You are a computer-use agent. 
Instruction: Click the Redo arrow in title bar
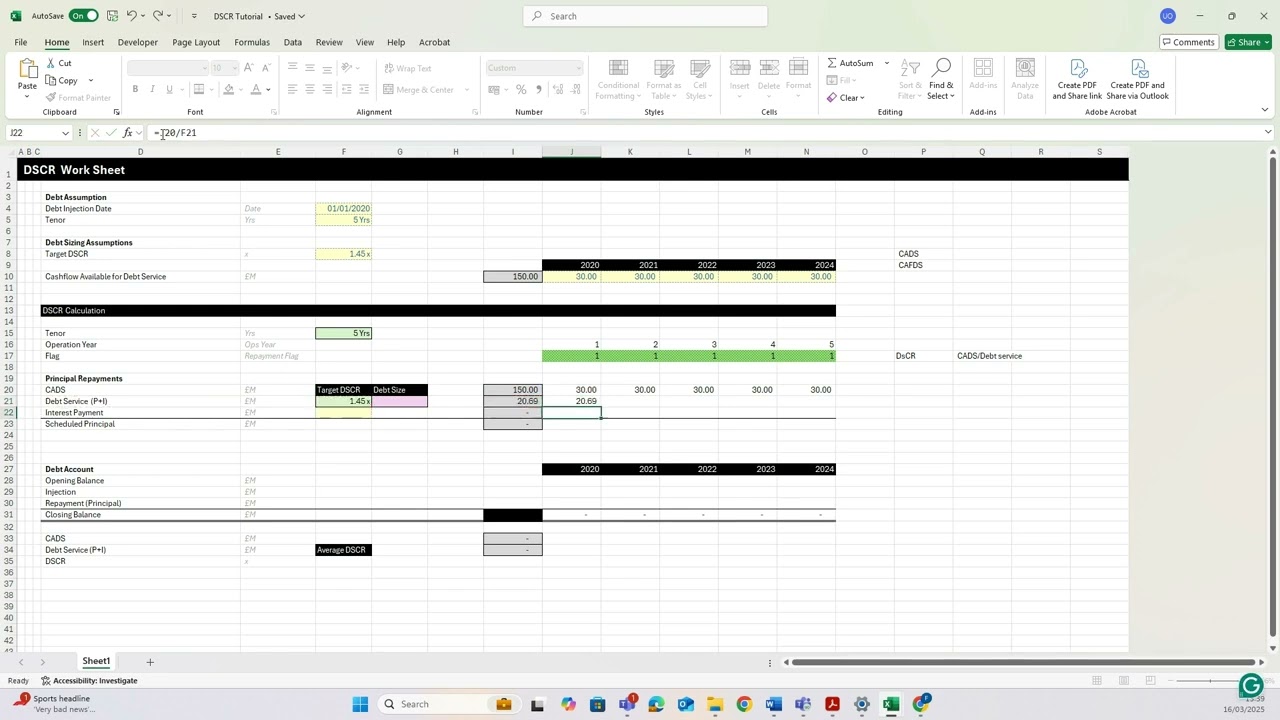[158, 16]
